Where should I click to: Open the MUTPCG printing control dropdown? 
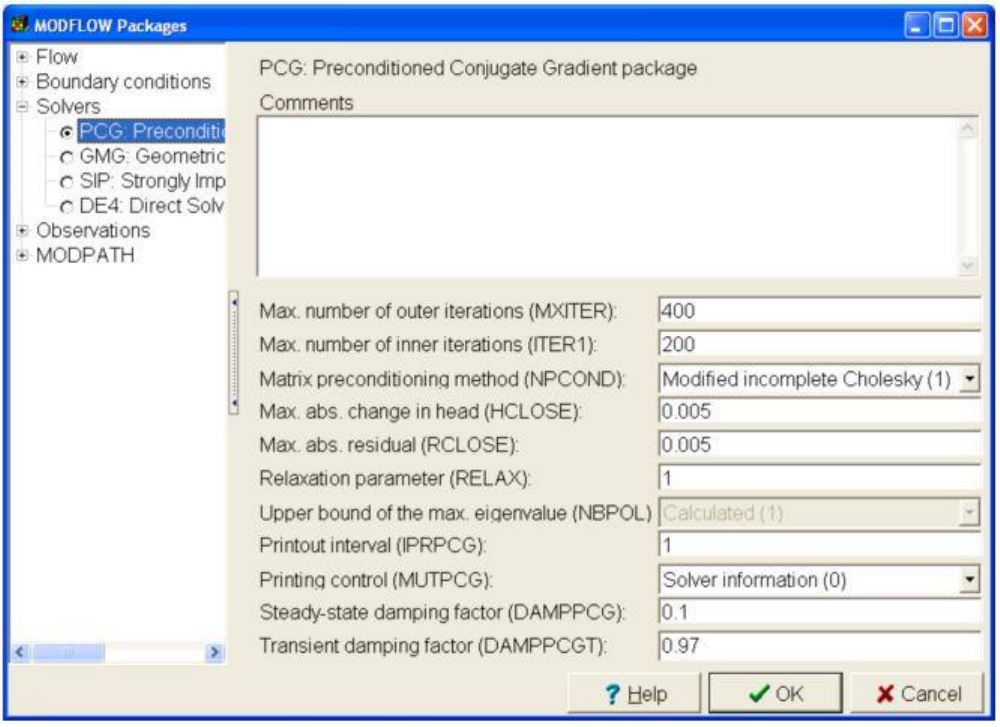coord(969,580)
